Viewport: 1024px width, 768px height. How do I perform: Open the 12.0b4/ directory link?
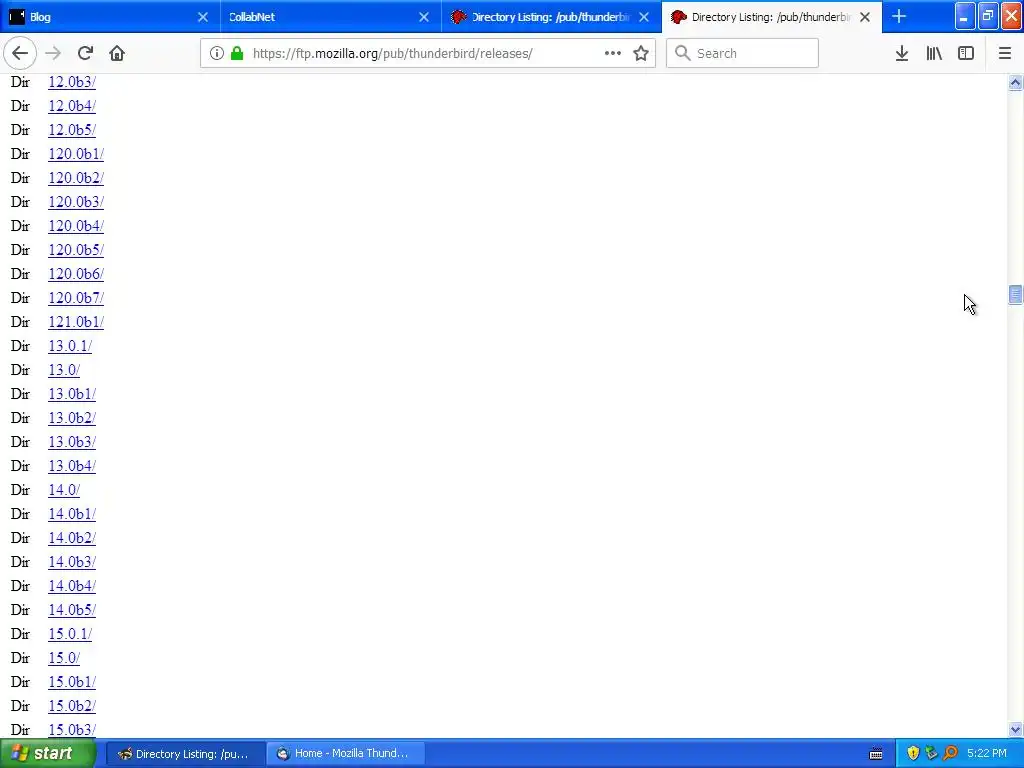tap(72, 106)
